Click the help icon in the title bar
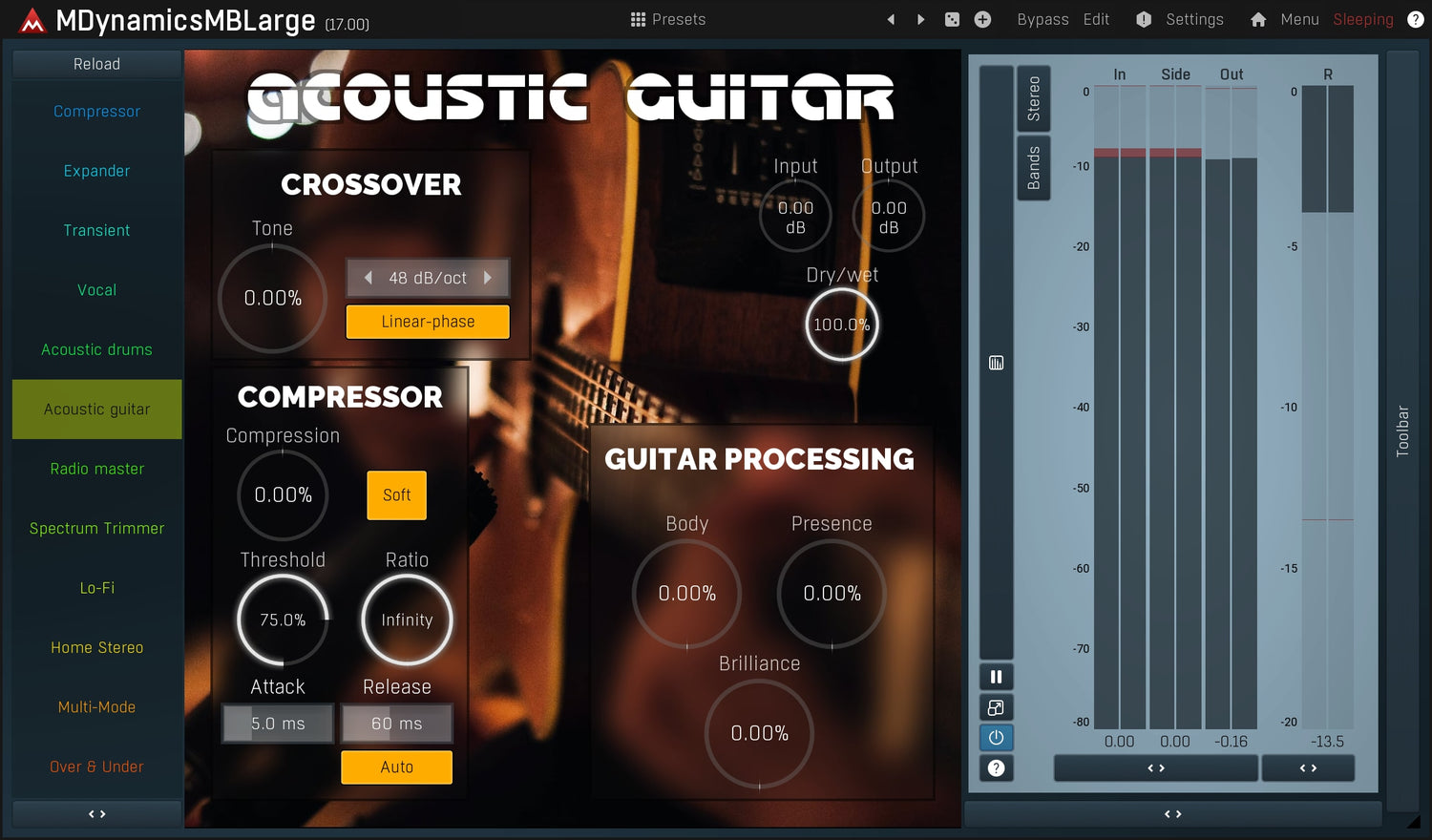The height and width of the screenshot is (840, 1432). 1415,19
